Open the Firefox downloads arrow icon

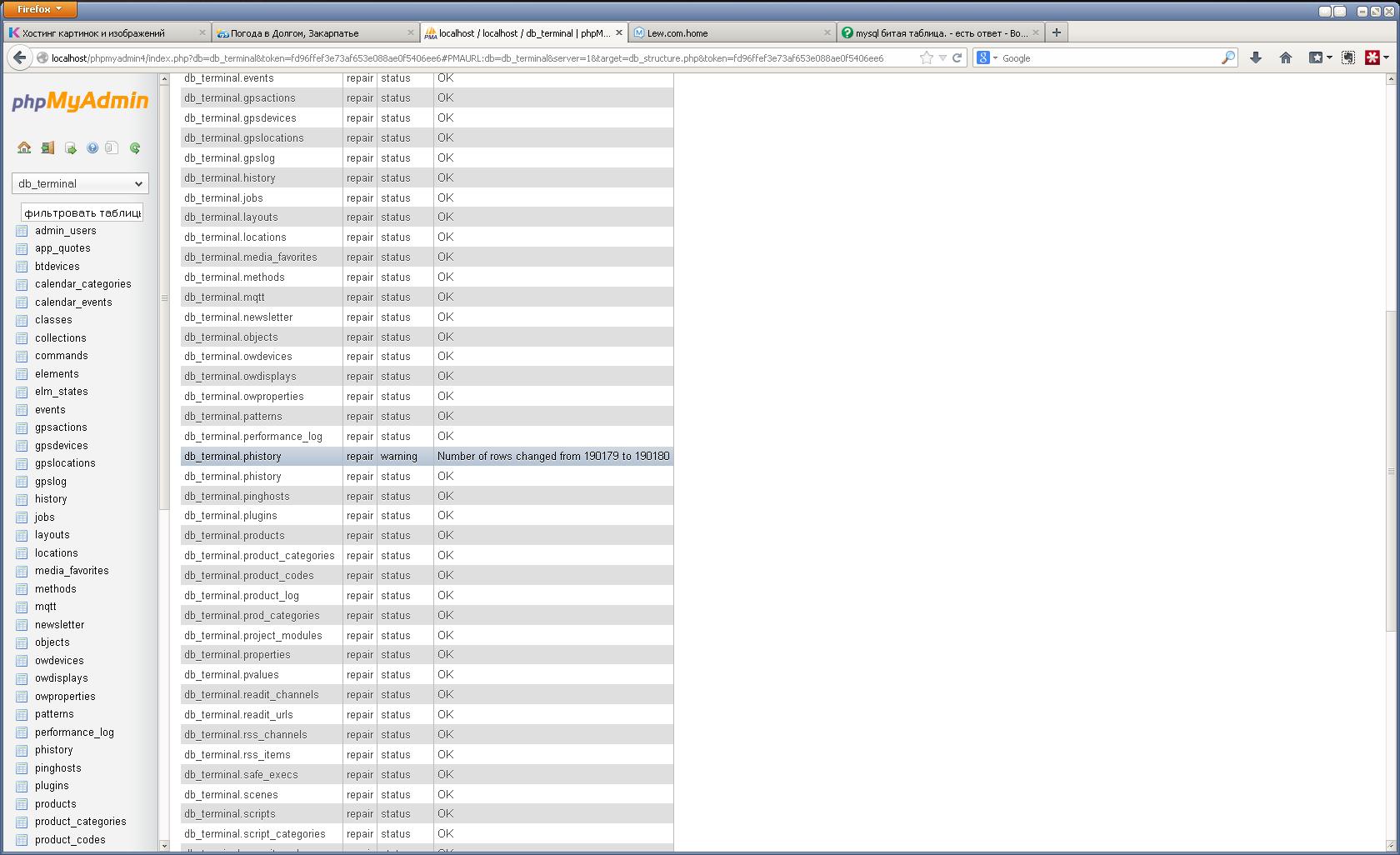(x=1255, y=57)
